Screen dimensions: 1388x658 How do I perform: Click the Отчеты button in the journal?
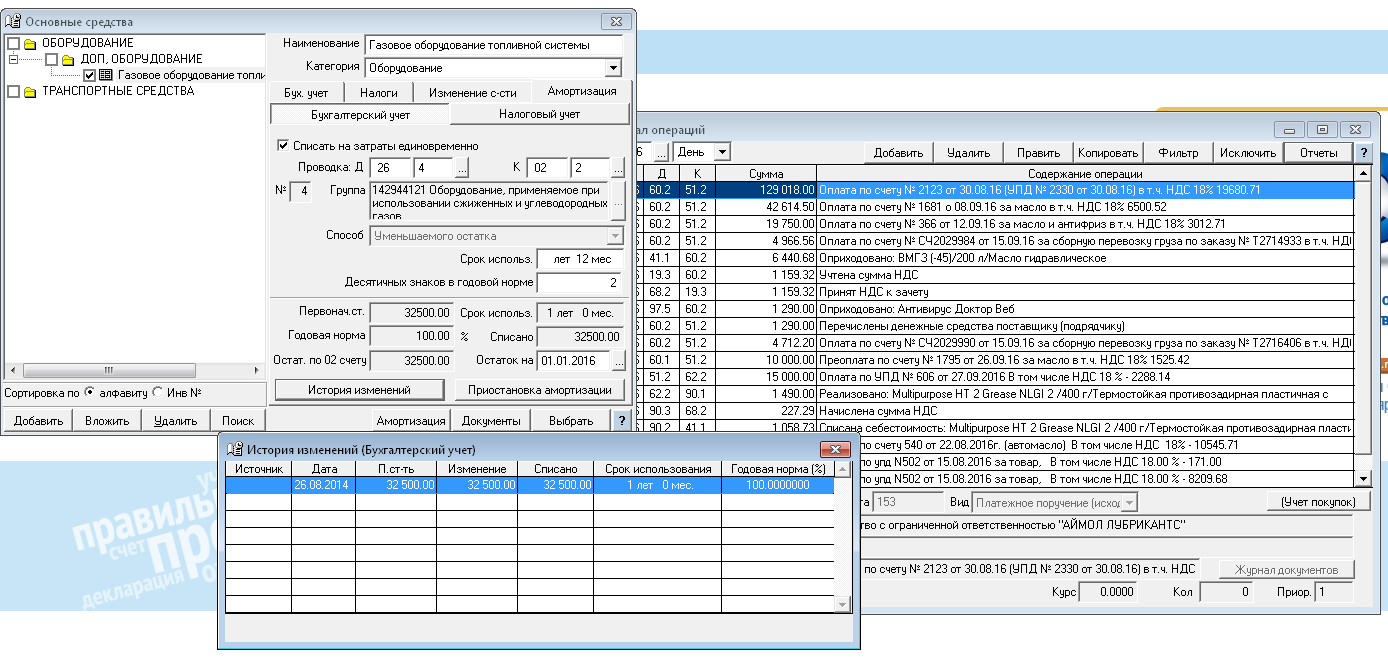point(1318,153)
